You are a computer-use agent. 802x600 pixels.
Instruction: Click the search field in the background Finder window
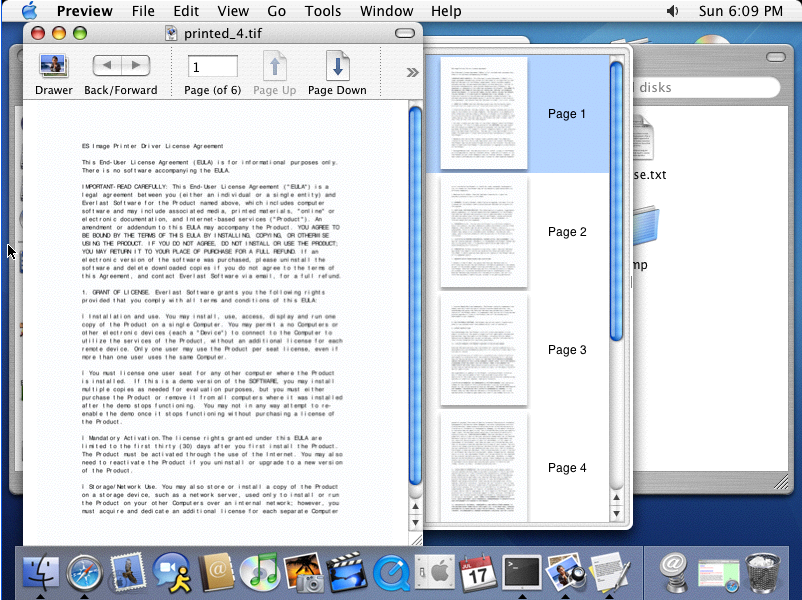[x=706, y=87]
